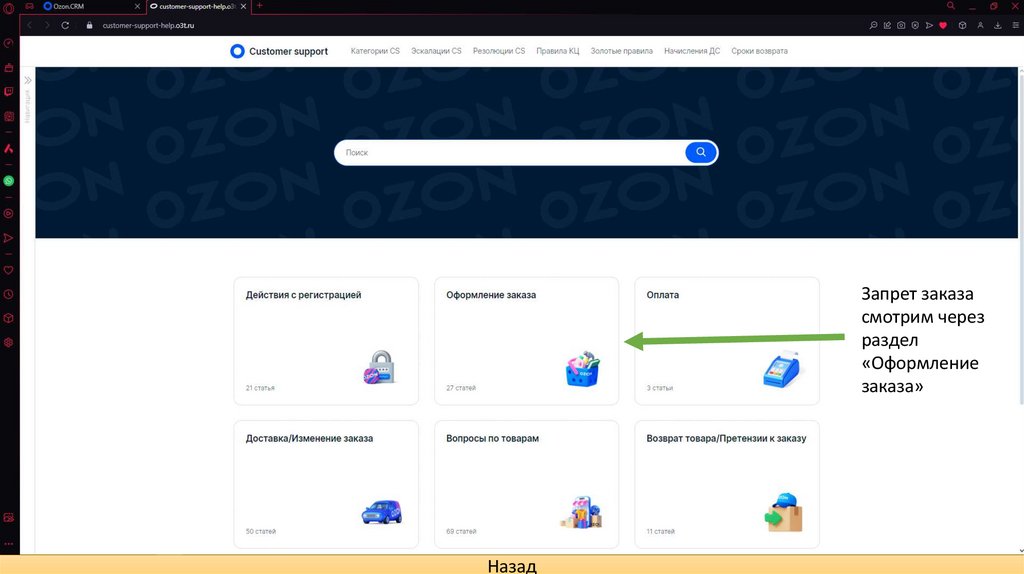Reload the current page

click(x=65, y=25)
